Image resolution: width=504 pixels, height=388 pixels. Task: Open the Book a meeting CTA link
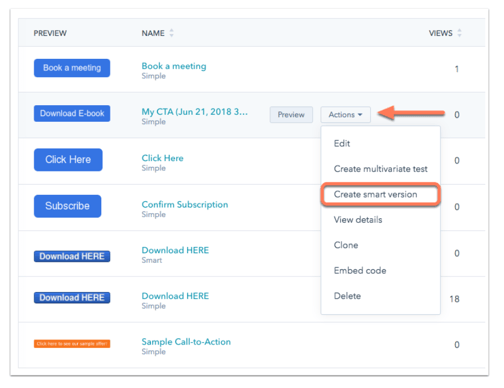174,66
